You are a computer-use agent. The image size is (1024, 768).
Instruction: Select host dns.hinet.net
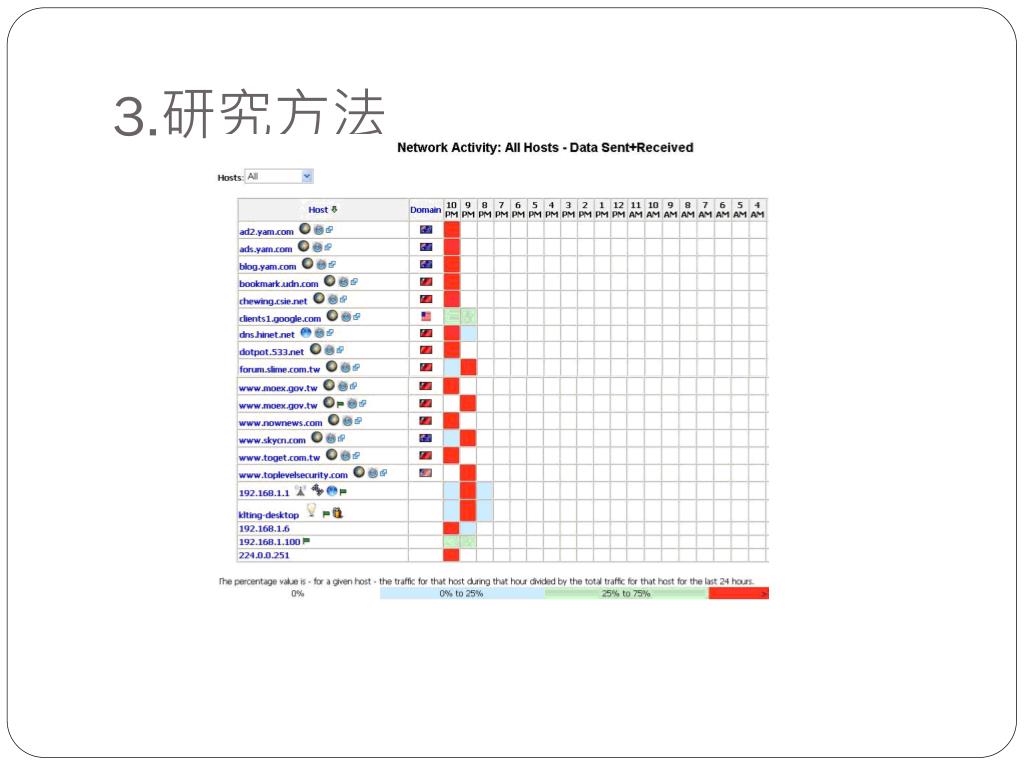[x=267, y=334]
